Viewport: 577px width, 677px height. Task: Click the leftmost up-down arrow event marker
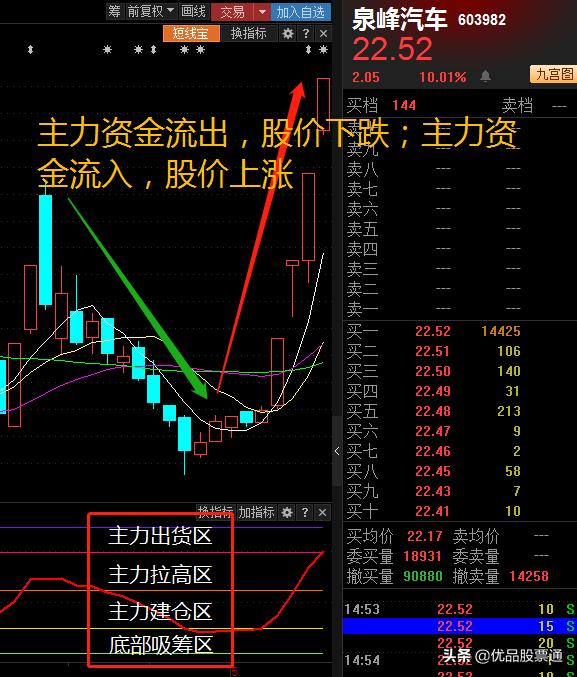tap(30, 50)
